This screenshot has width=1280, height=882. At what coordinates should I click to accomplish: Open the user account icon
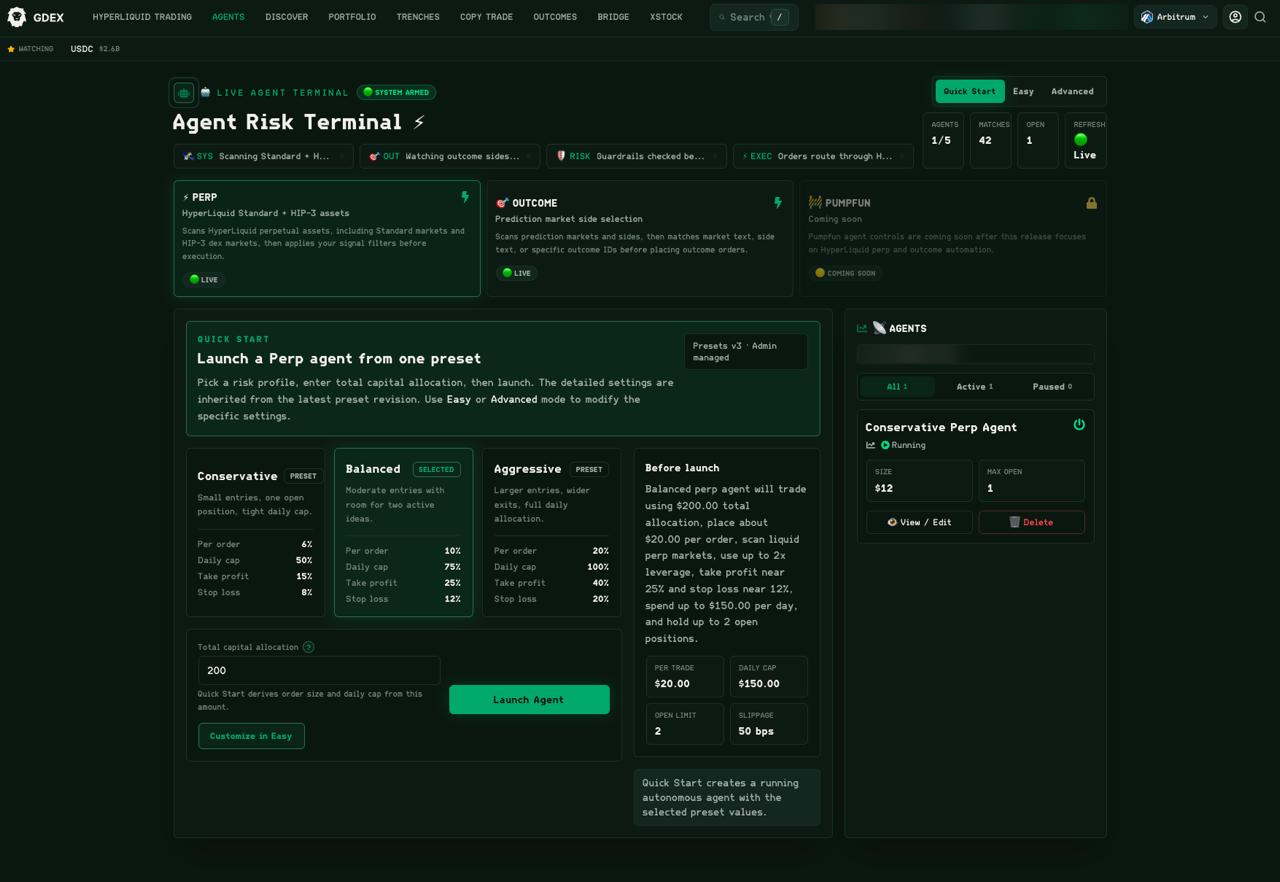pos(1235,17)
